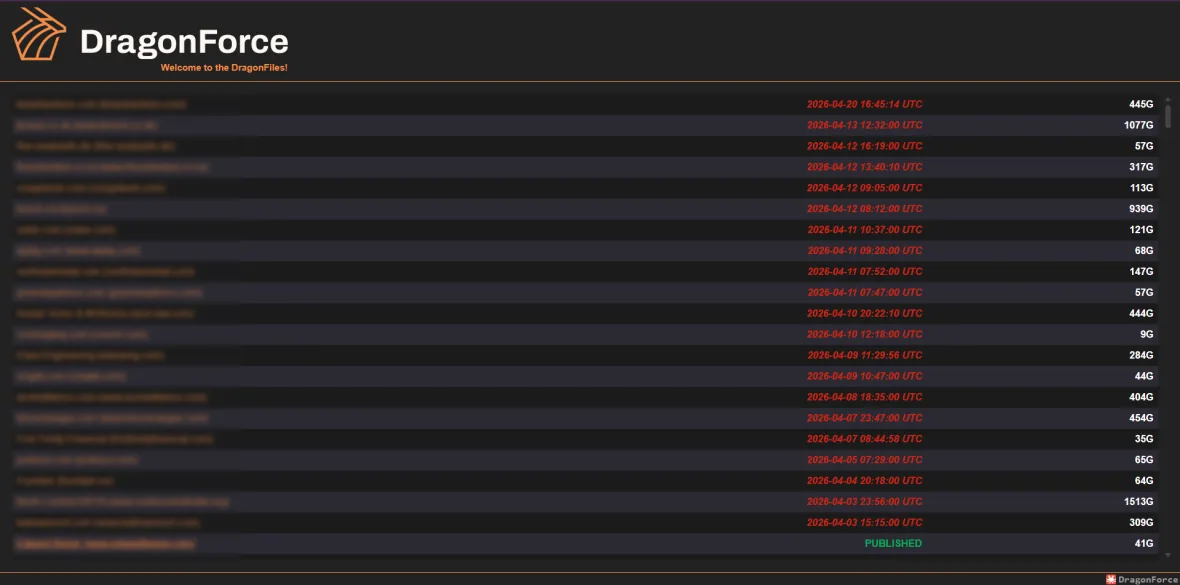Click date 2026-04-07 08:44:58 UTC
1180x585 pixels.
click(x=865, y=438)
